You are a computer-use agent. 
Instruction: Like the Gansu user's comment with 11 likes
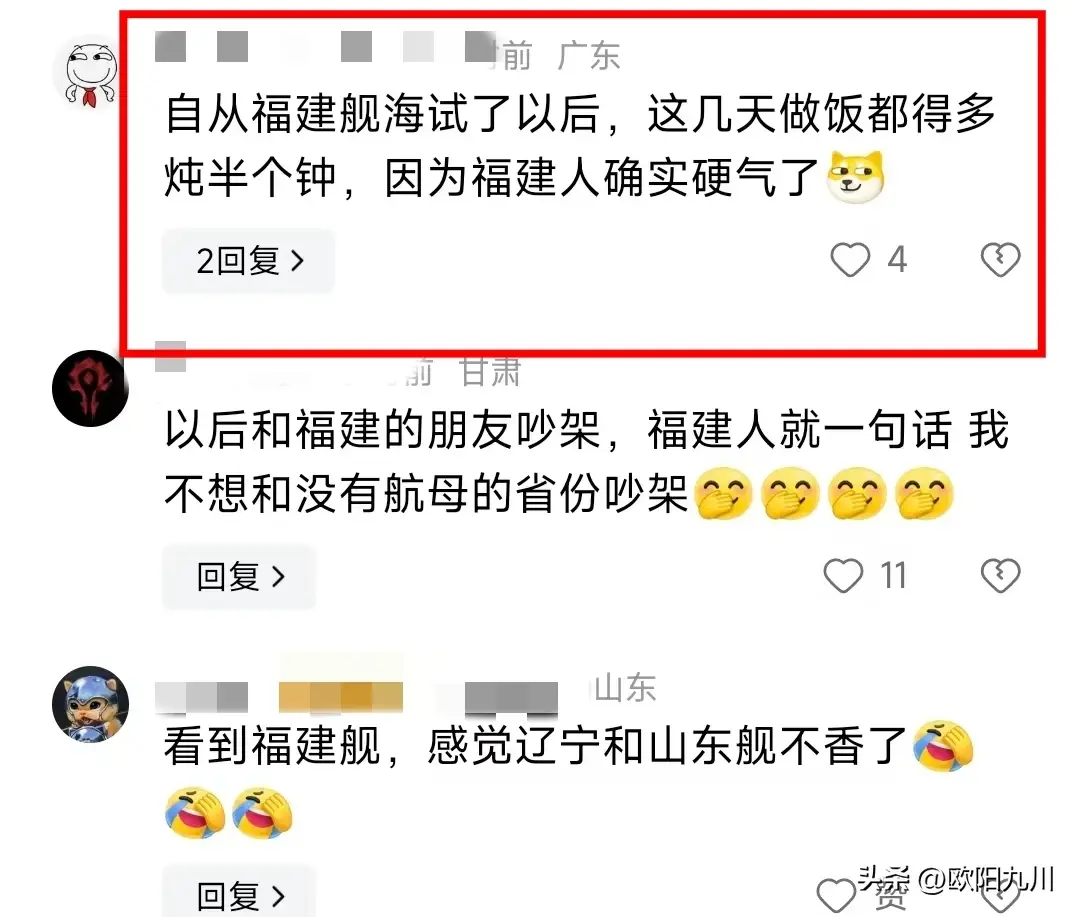[x=844, y=575]
